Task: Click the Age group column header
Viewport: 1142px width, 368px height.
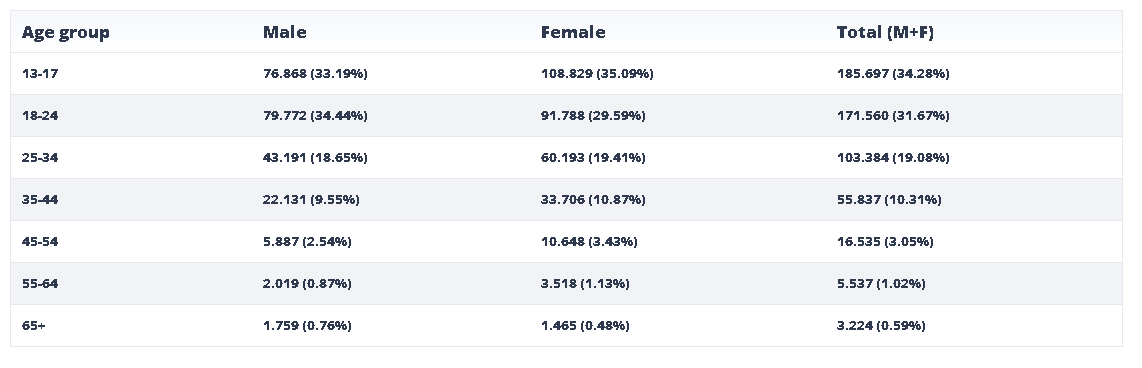Action: pos(66,32)
